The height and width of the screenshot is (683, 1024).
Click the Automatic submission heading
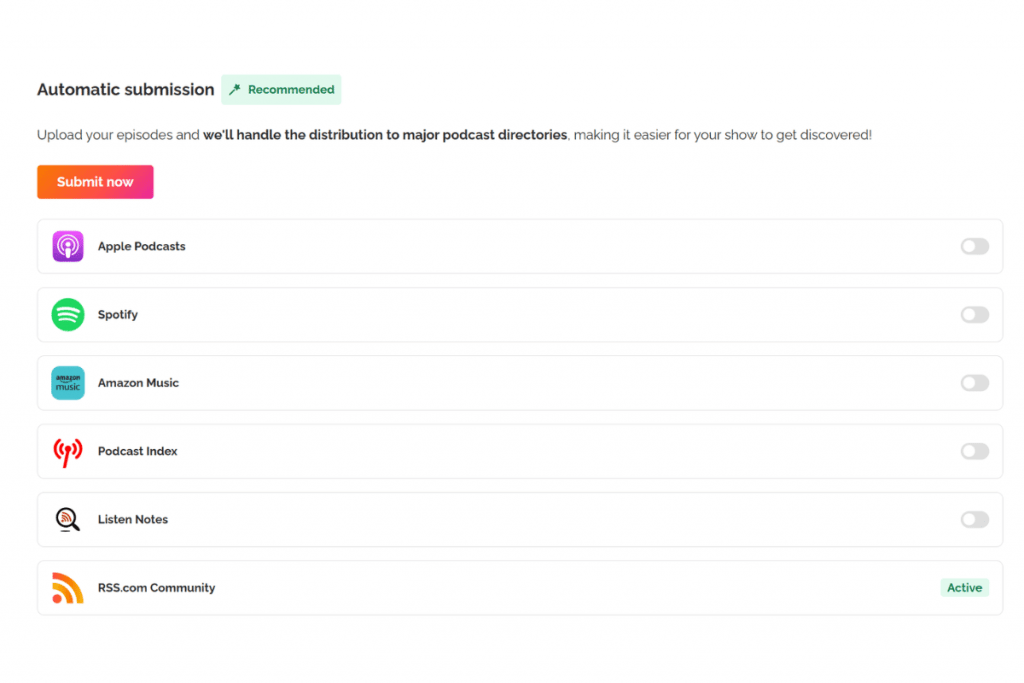coord(125,90)
